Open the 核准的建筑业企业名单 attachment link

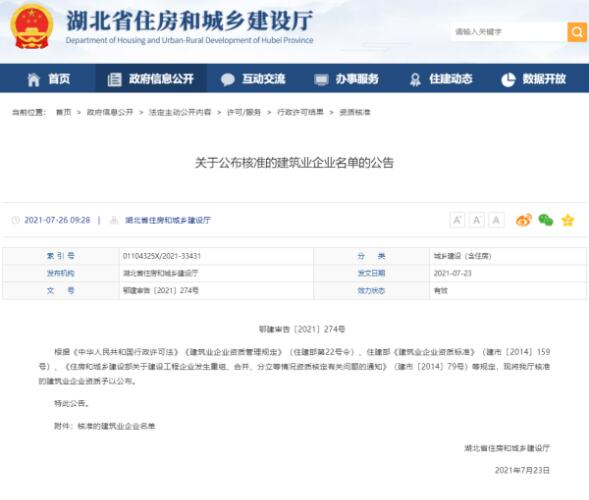click(x=116, y=426)
